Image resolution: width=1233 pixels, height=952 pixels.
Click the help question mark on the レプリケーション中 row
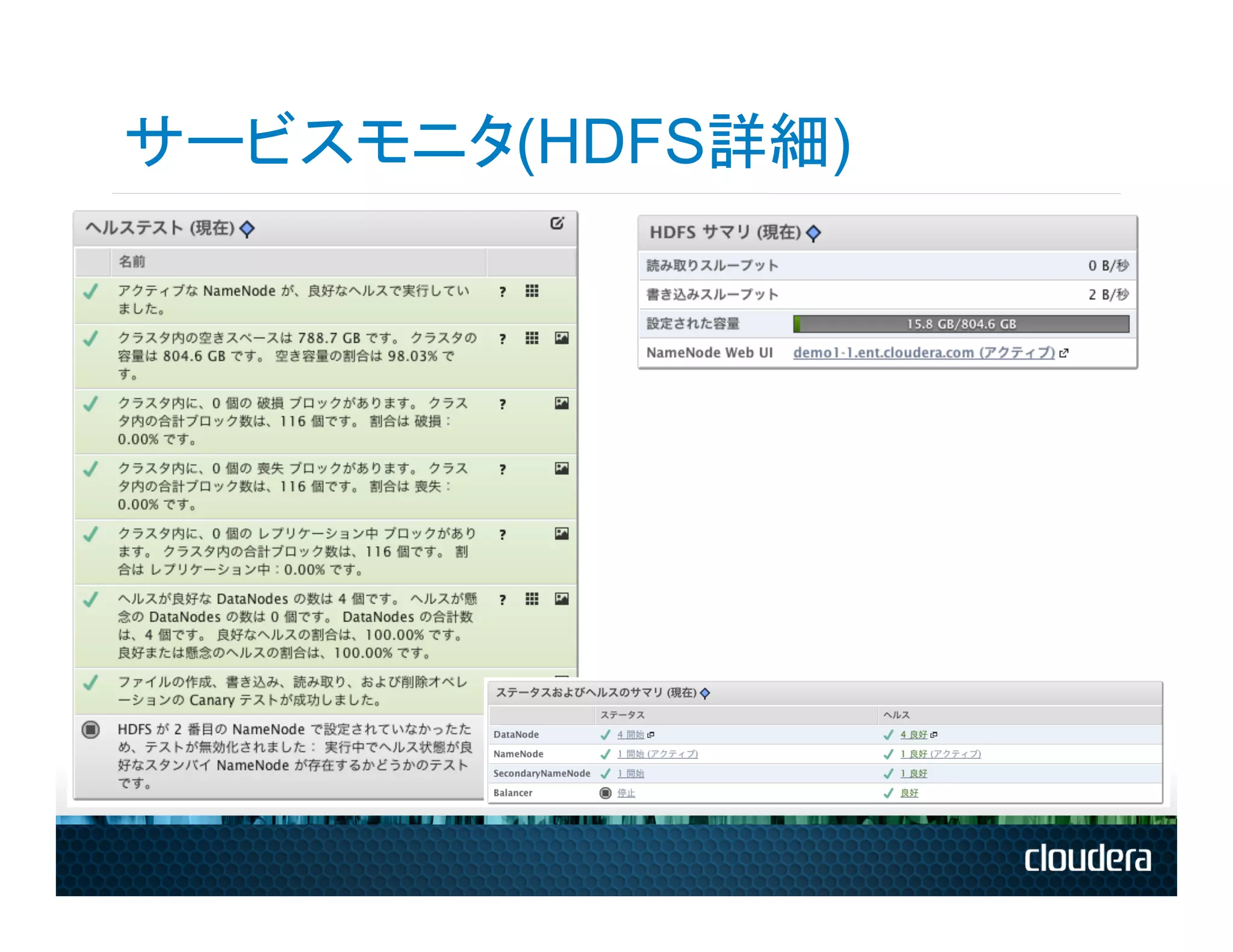click(503, 534)
